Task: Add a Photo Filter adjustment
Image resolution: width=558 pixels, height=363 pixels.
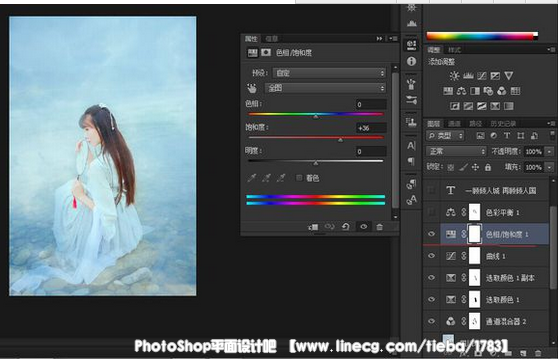Action: 488,91
